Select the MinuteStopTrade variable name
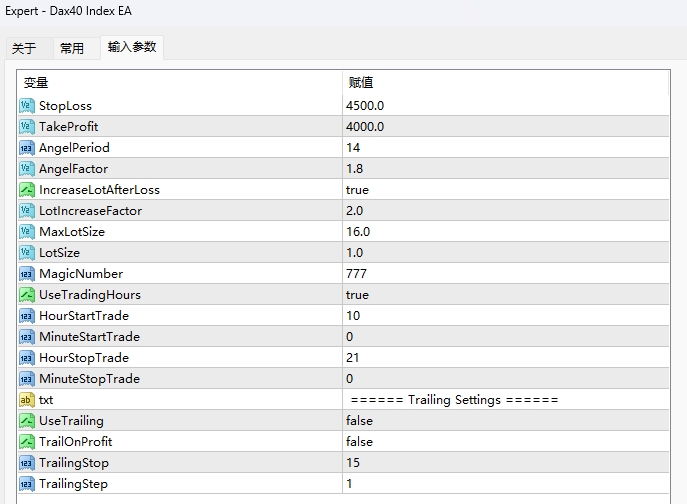 (x=89, y=379)
